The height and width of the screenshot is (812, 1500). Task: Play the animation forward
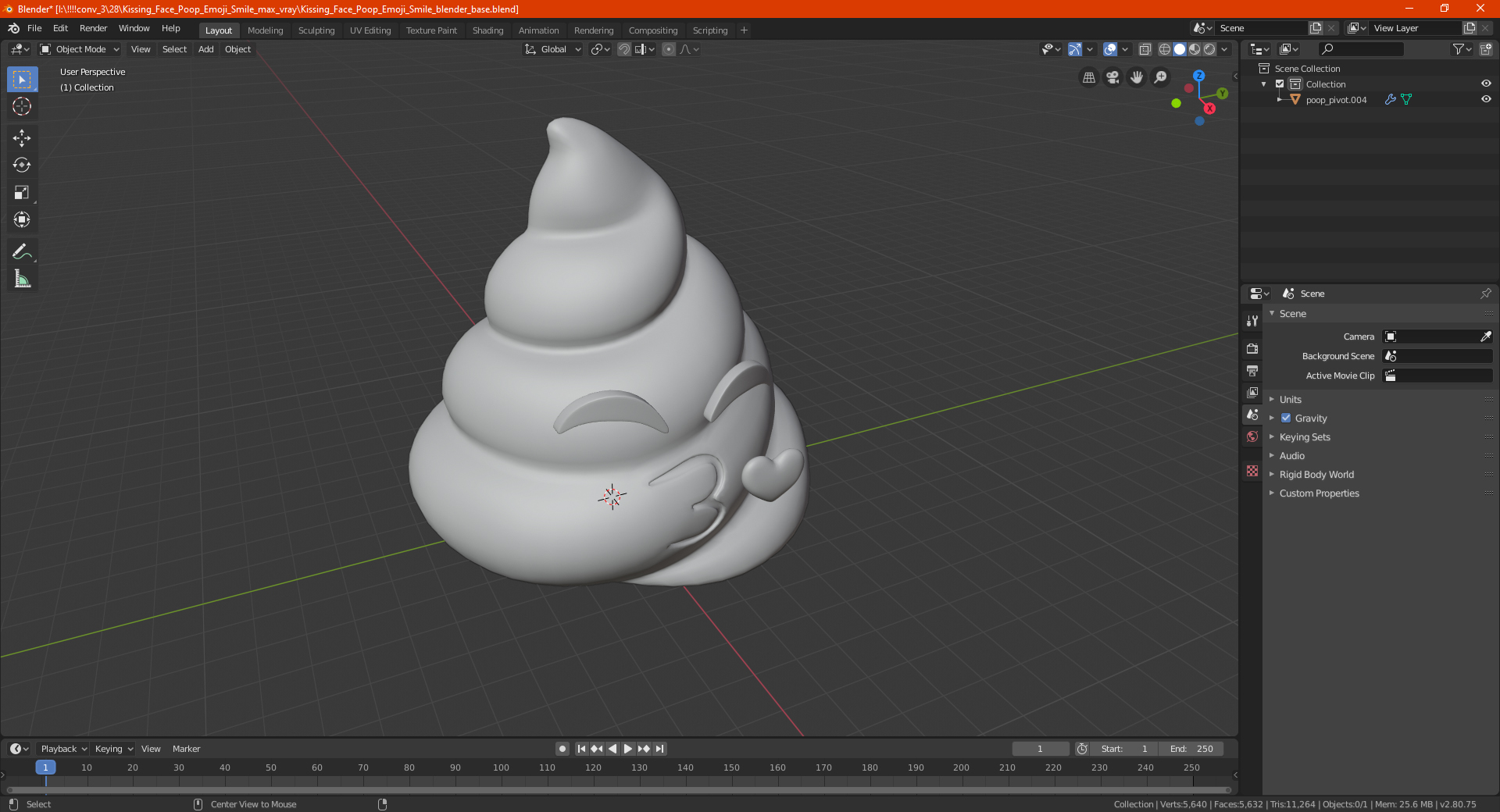627,749
